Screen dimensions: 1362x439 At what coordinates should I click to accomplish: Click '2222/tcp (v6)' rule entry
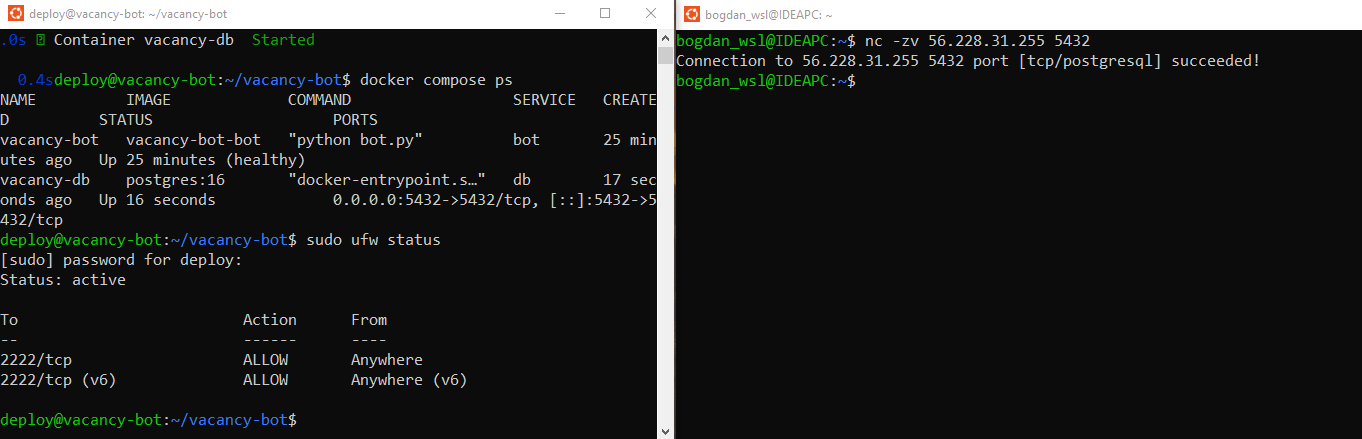pyautogui.click(x=58, y=380)
